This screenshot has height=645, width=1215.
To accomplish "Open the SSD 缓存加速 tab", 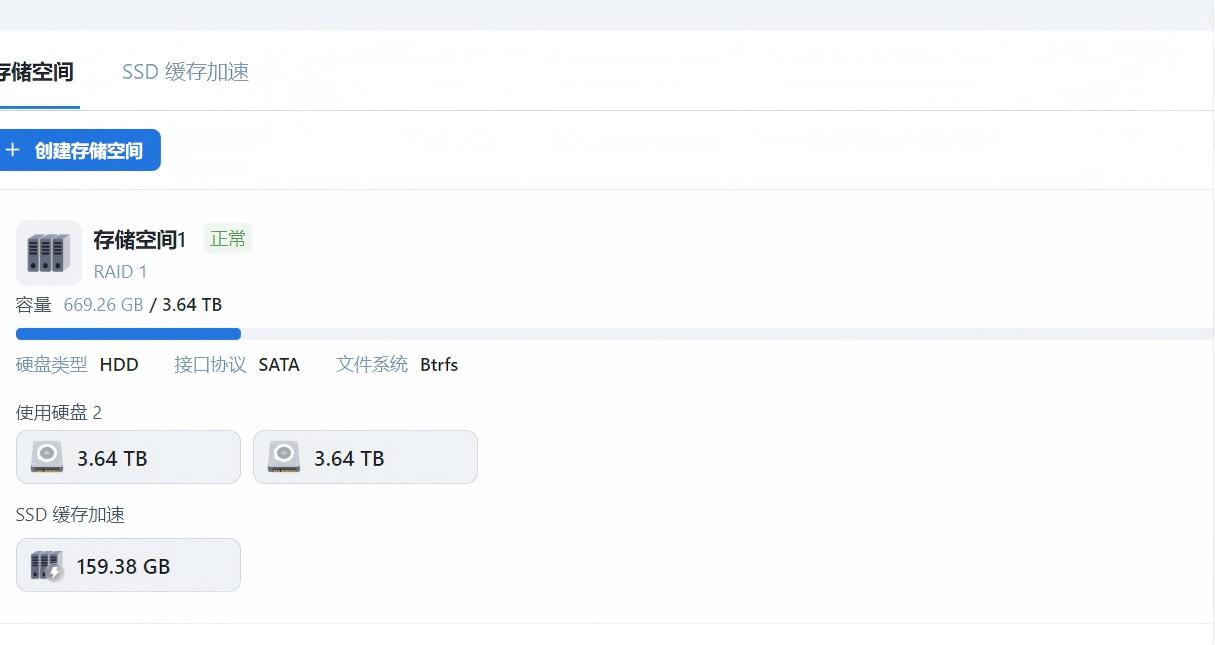I will (185, 72).
